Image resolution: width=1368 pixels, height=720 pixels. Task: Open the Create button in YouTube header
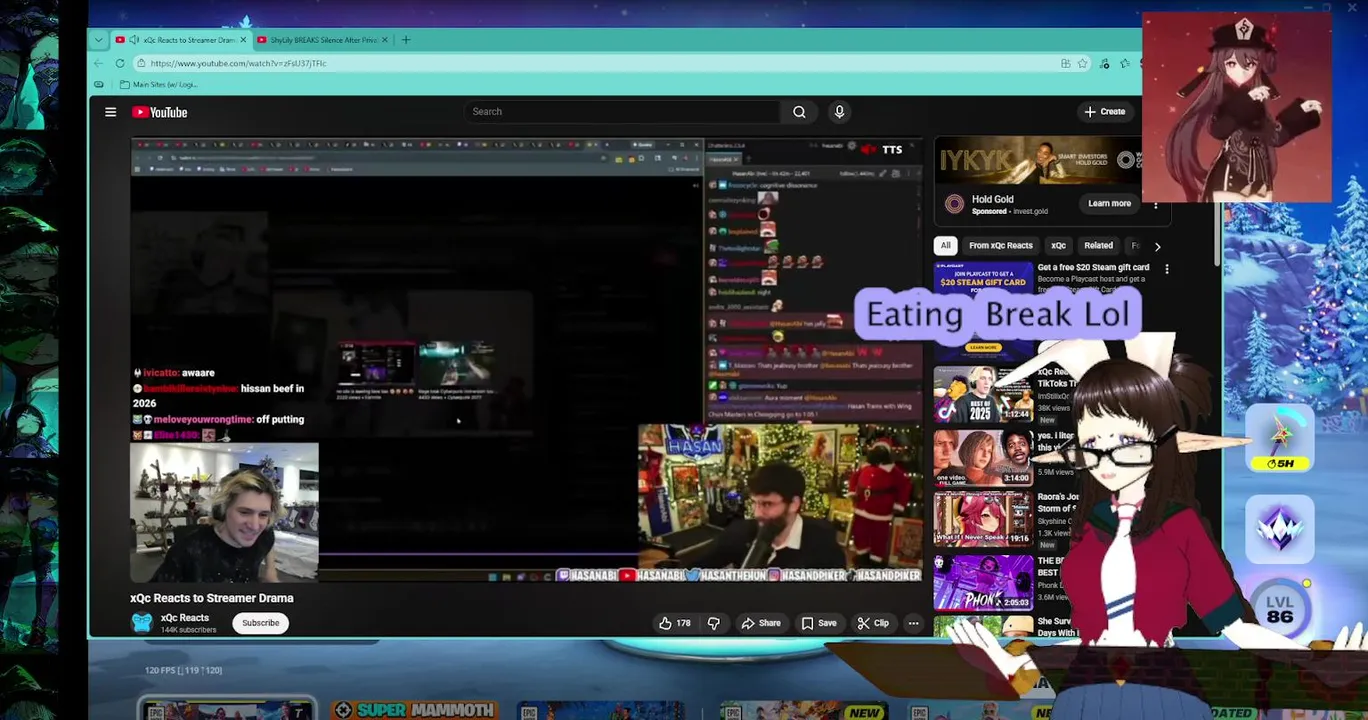(x=1105, y=112)
